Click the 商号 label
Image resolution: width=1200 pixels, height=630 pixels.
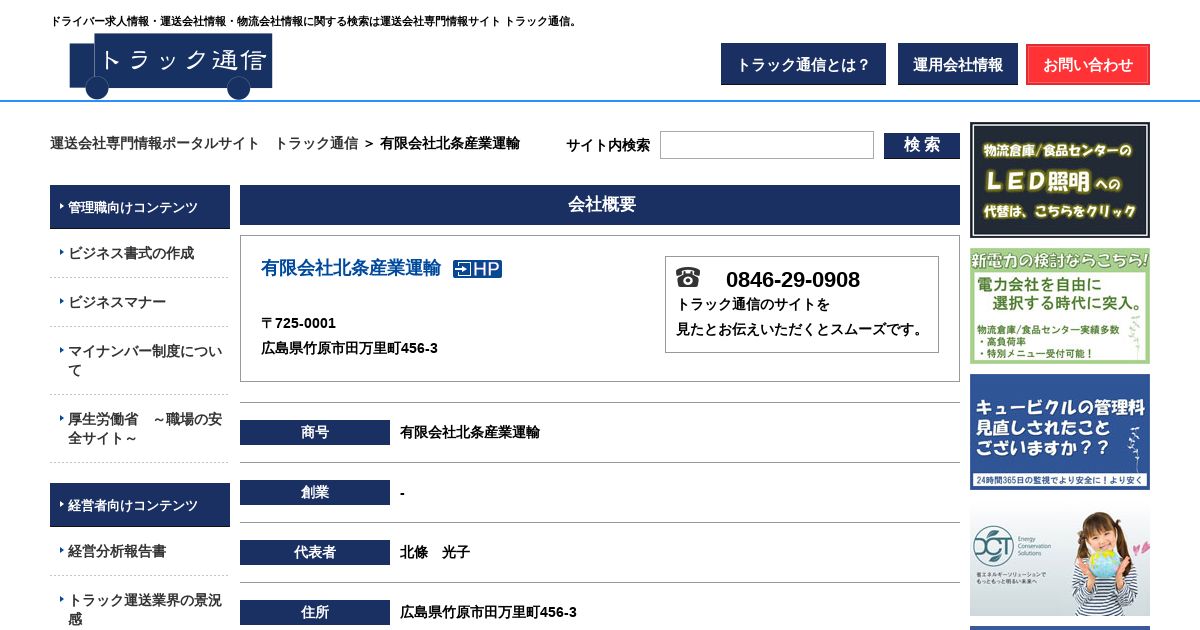click(315, 432)
